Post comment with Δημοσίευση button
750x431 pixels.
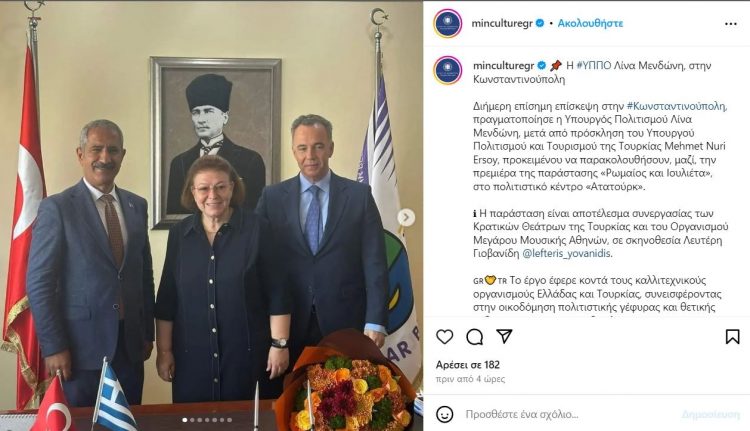point(711,414)
